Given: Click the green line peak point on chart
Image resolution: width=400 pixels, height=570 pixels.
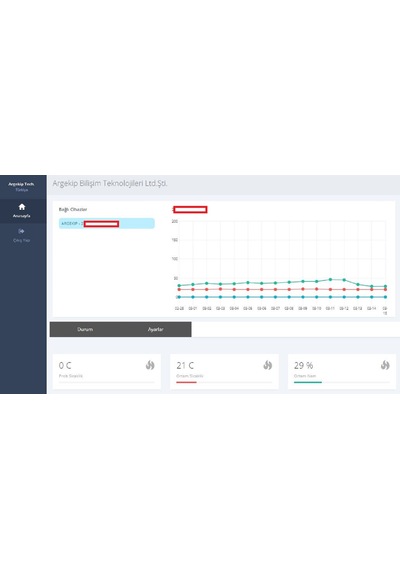Looking at the screenshot, I should coord(330,280).
